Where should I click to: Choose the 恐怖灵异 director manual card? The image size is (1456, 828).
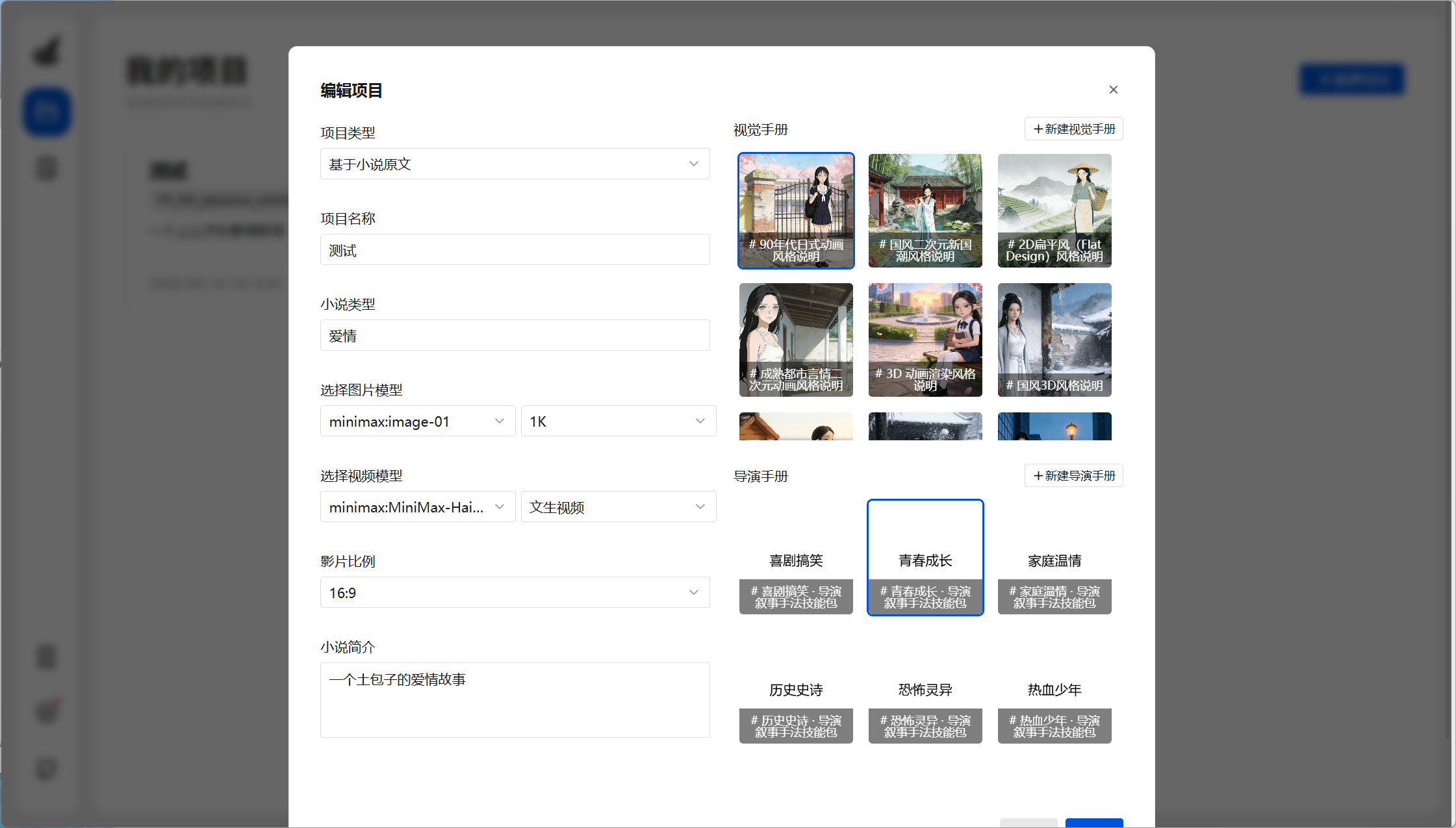point(925,686)
